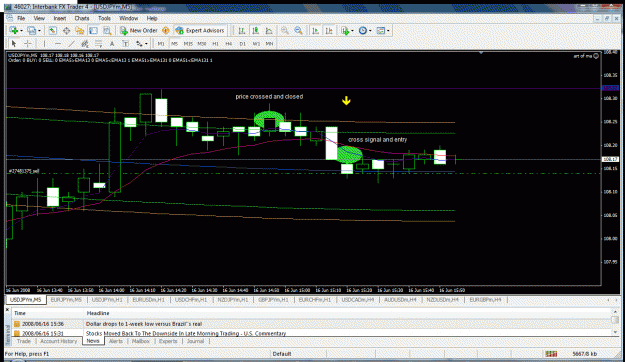The height and width of the screenshot is (362, 625).
Task: Open the new chart icon
Action: (x=14, y=31)
